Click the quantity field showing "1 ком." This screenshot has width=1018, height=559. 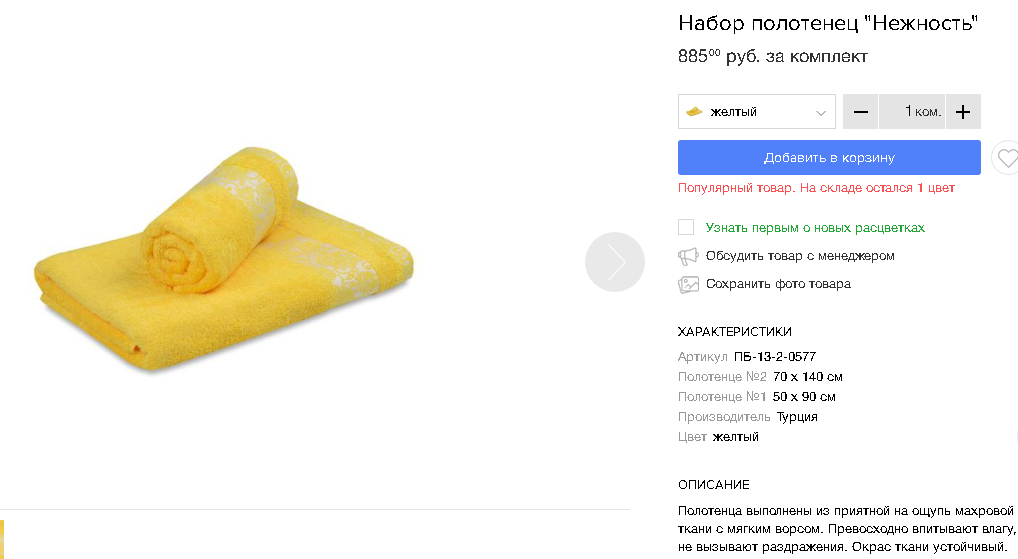[912, 112]
